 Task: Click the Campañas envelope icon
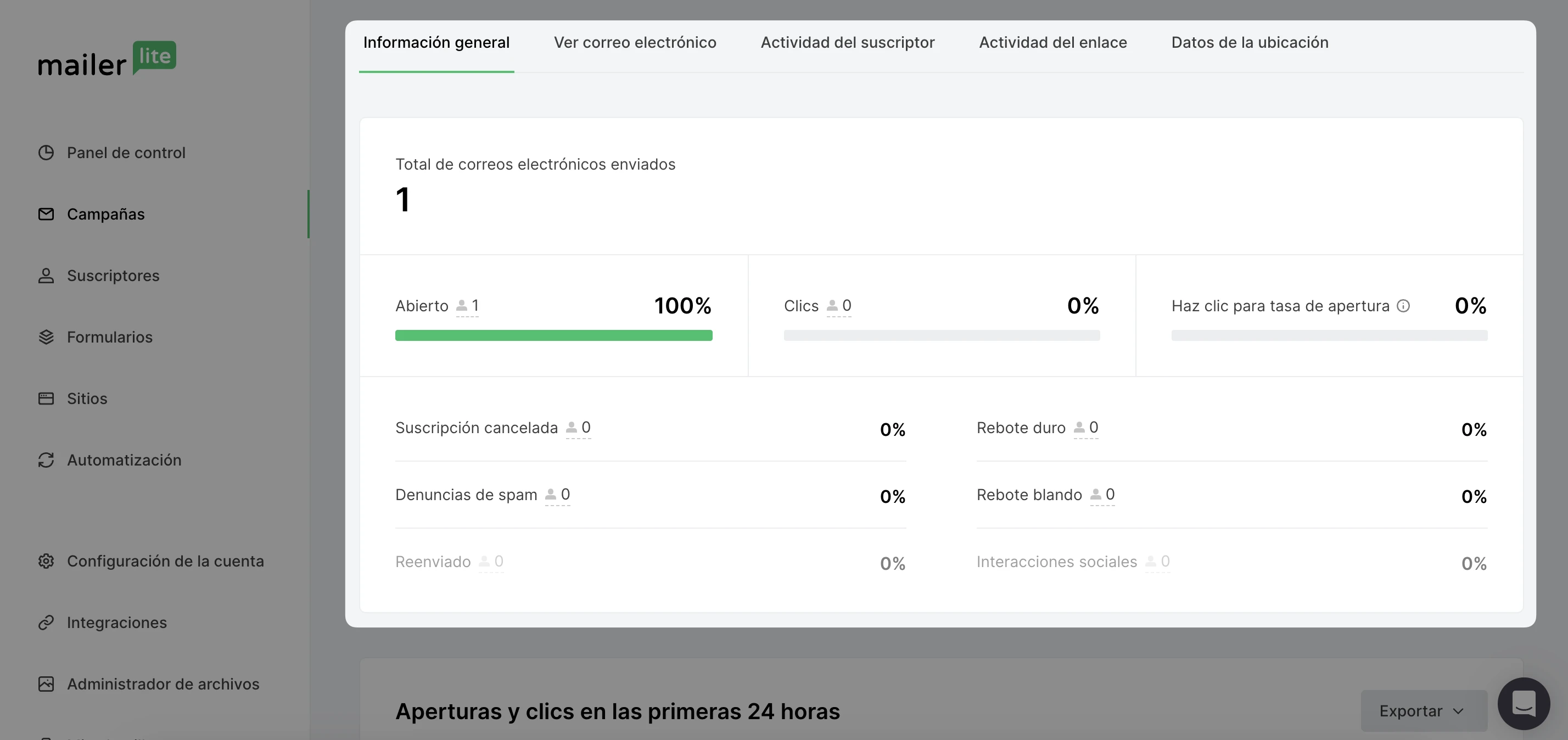pos(46,214)
